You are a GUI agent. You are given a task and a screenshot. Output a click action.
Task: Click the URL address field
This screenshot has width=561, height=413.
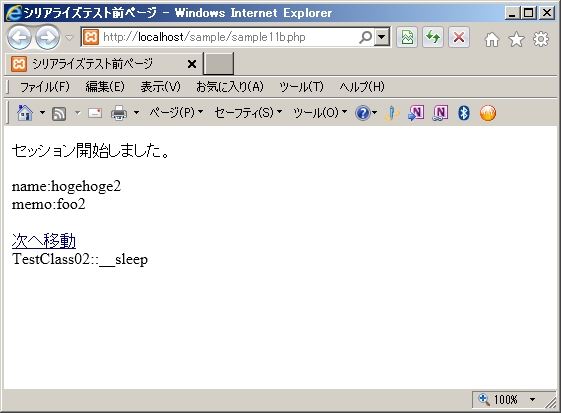[229, 37]
